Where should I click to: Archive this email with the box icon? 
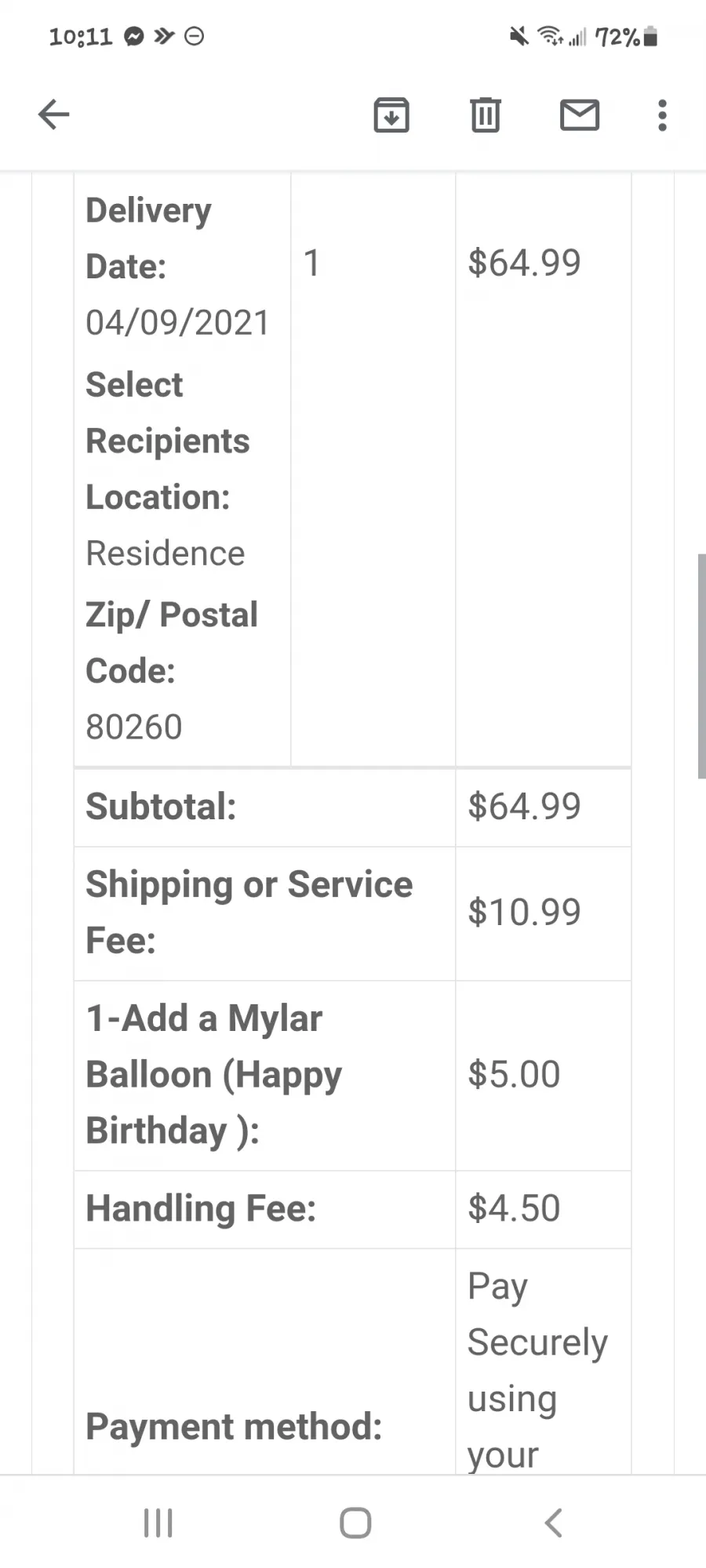click(x=391, y=115)
